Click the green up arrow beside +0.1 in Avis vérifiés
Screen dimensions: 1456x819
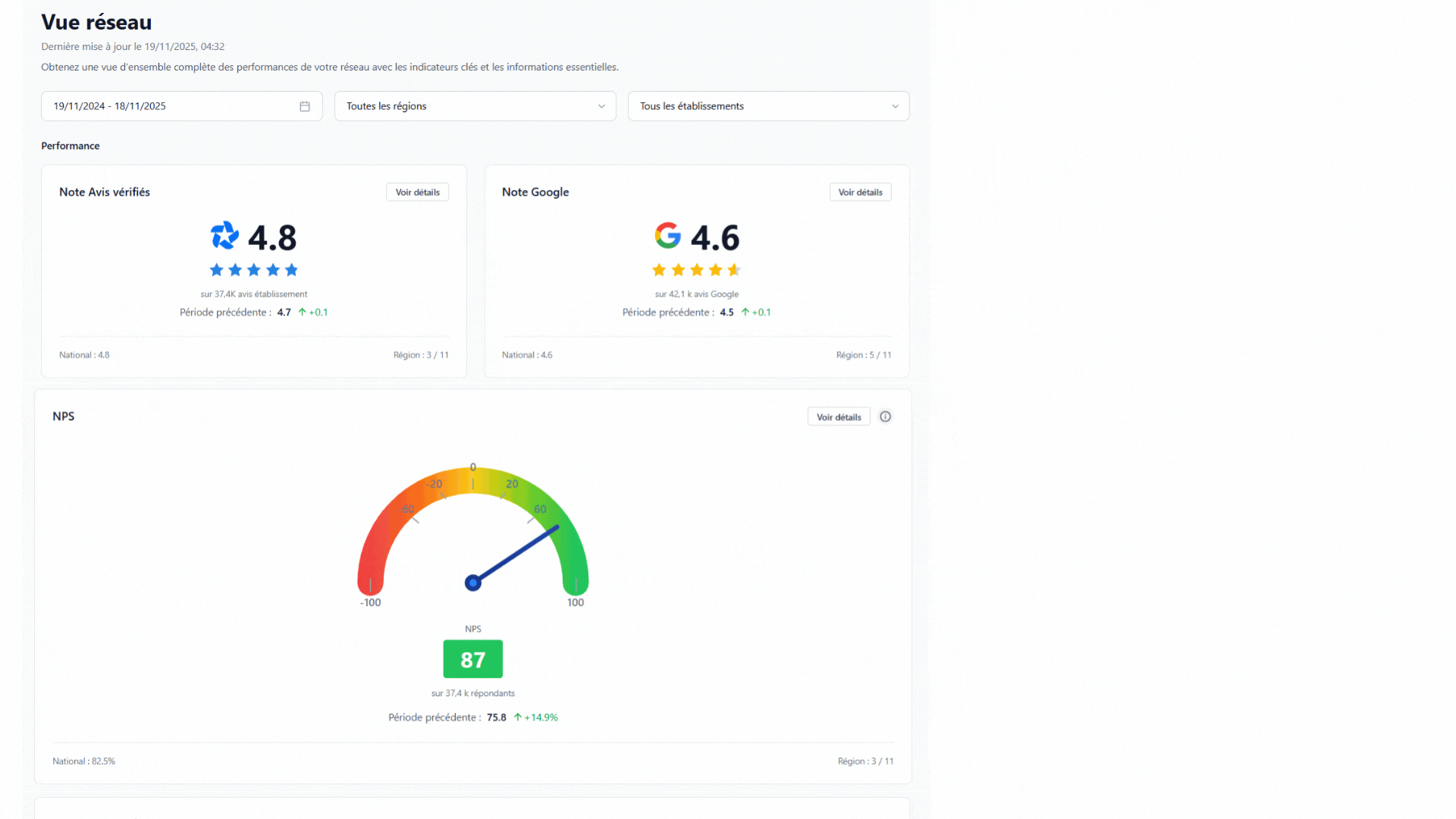point(302,312)
